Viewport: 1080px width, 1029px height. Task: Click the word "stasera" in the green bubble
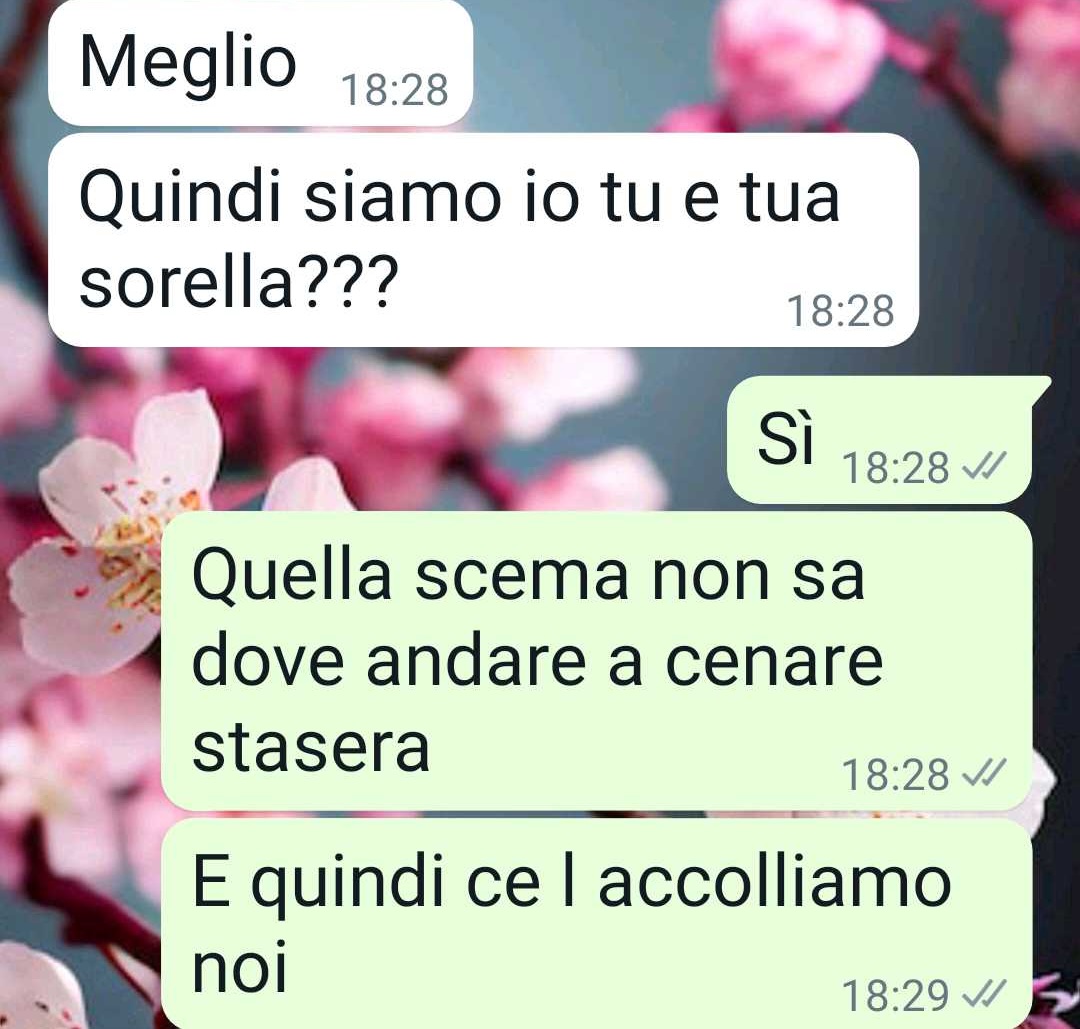tap(311, 748)
